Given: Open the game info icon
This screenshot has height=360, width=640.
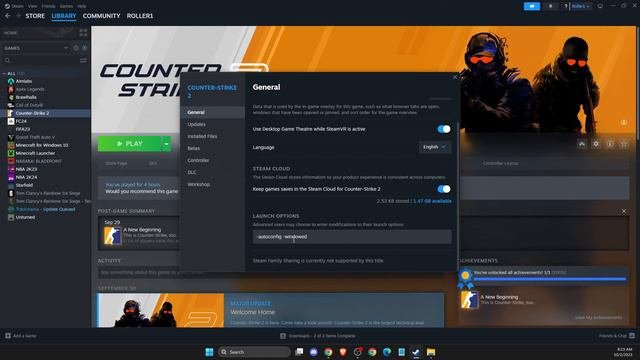Looking at the screenshot, I should point(610,144).
